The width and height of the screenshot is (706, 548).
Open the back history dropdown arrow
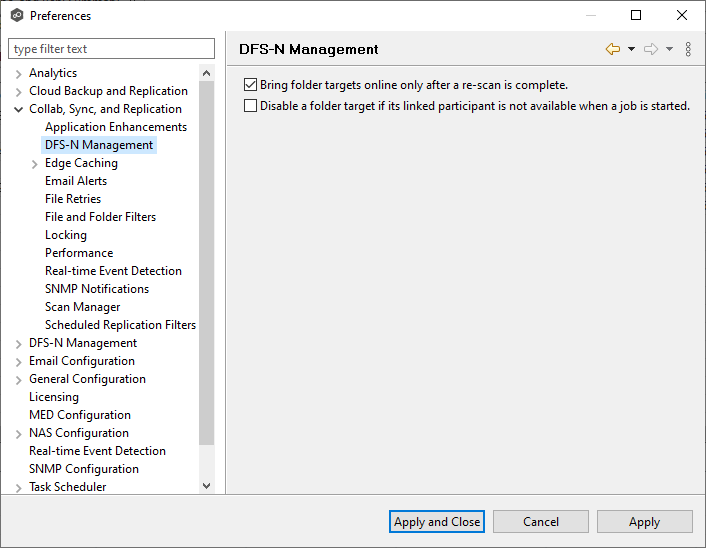[631, 49]
